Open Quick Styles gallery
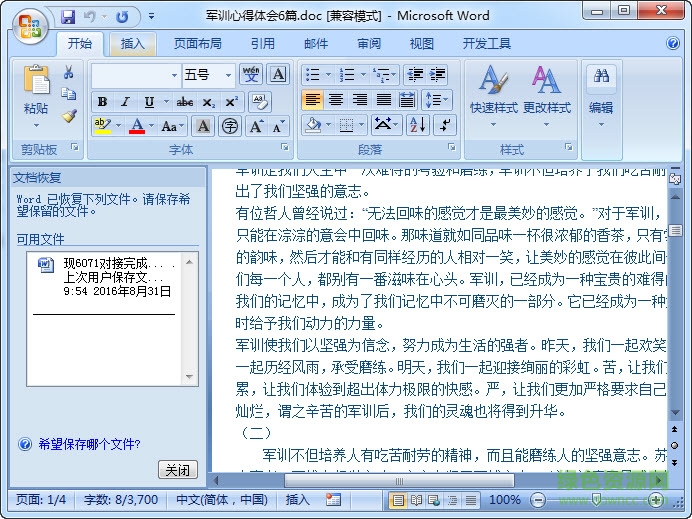This screenshot has width=692, height=519. point(493,97)
